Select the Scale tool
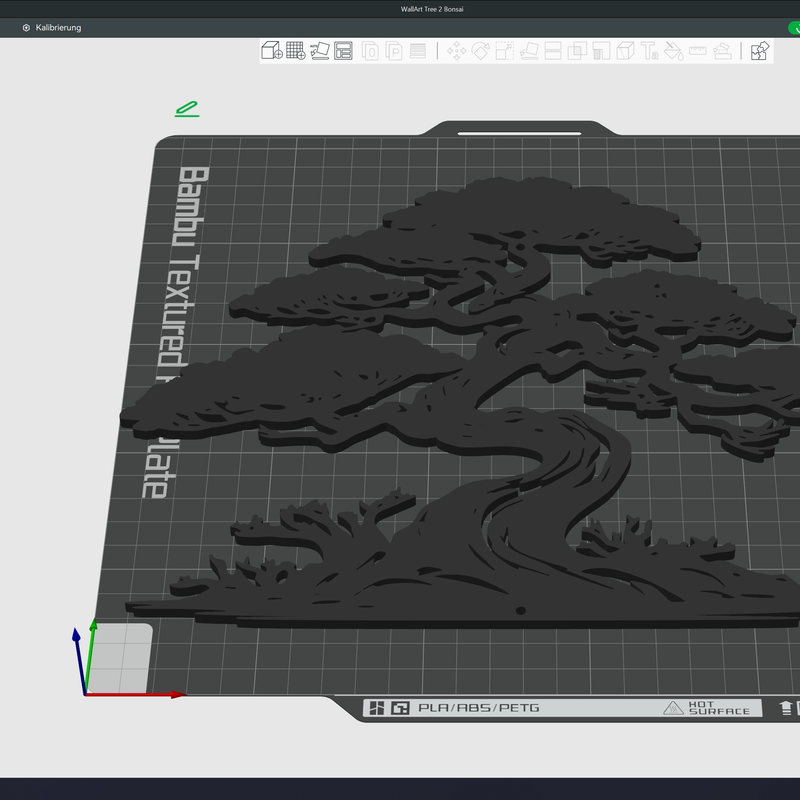This screenshot has height=800, width=800. click(x=505, y=51)
